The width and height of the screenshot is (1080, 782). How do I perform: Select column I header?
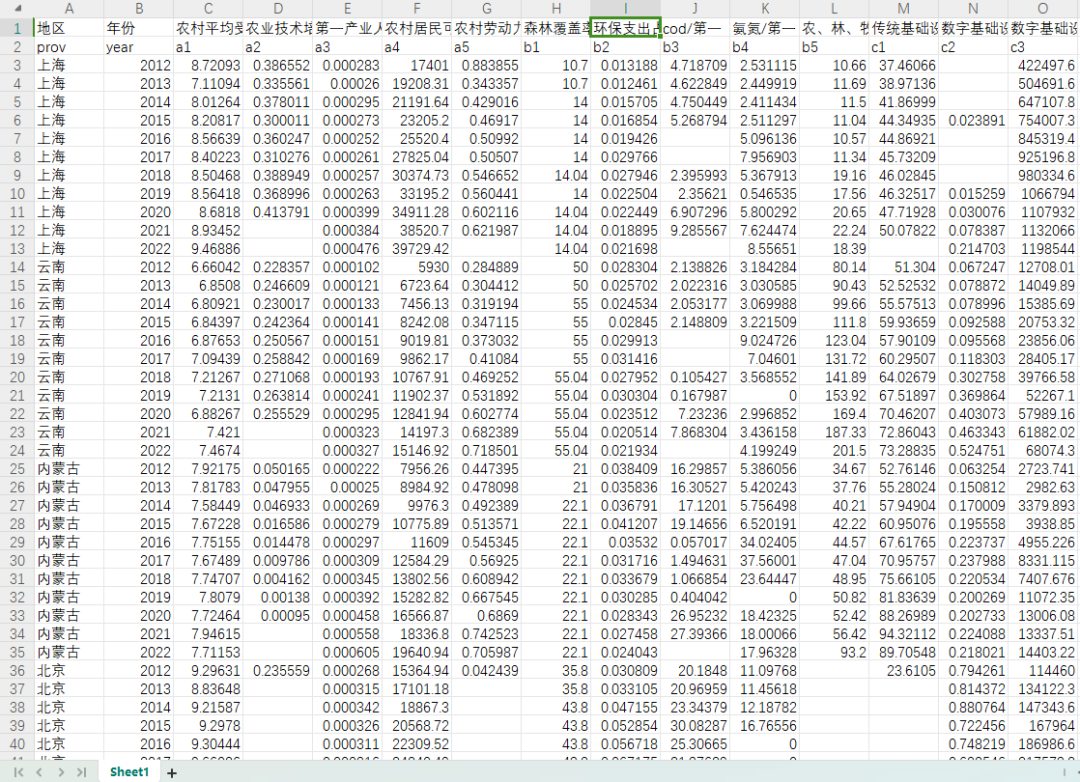click(625, 8)
